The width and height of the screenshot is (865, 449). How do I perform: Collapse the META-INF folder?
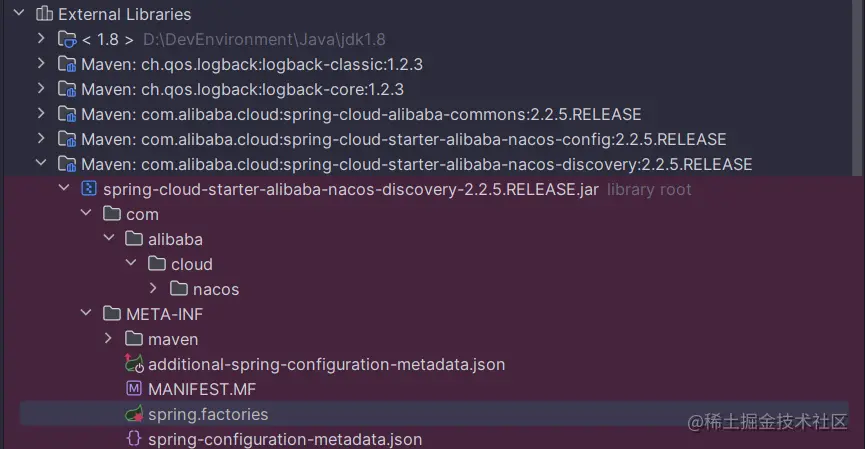click(86, 314)
